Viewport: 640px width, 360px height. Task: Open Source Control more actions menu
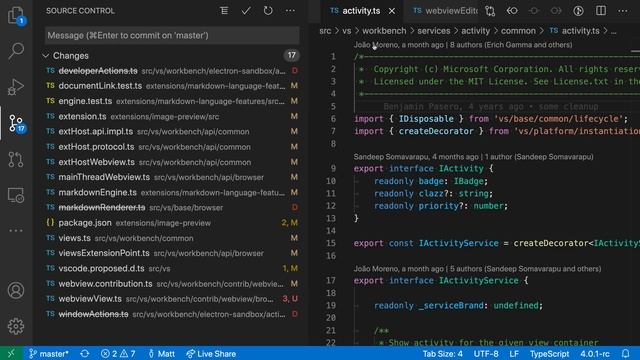(x=290, y=11)
